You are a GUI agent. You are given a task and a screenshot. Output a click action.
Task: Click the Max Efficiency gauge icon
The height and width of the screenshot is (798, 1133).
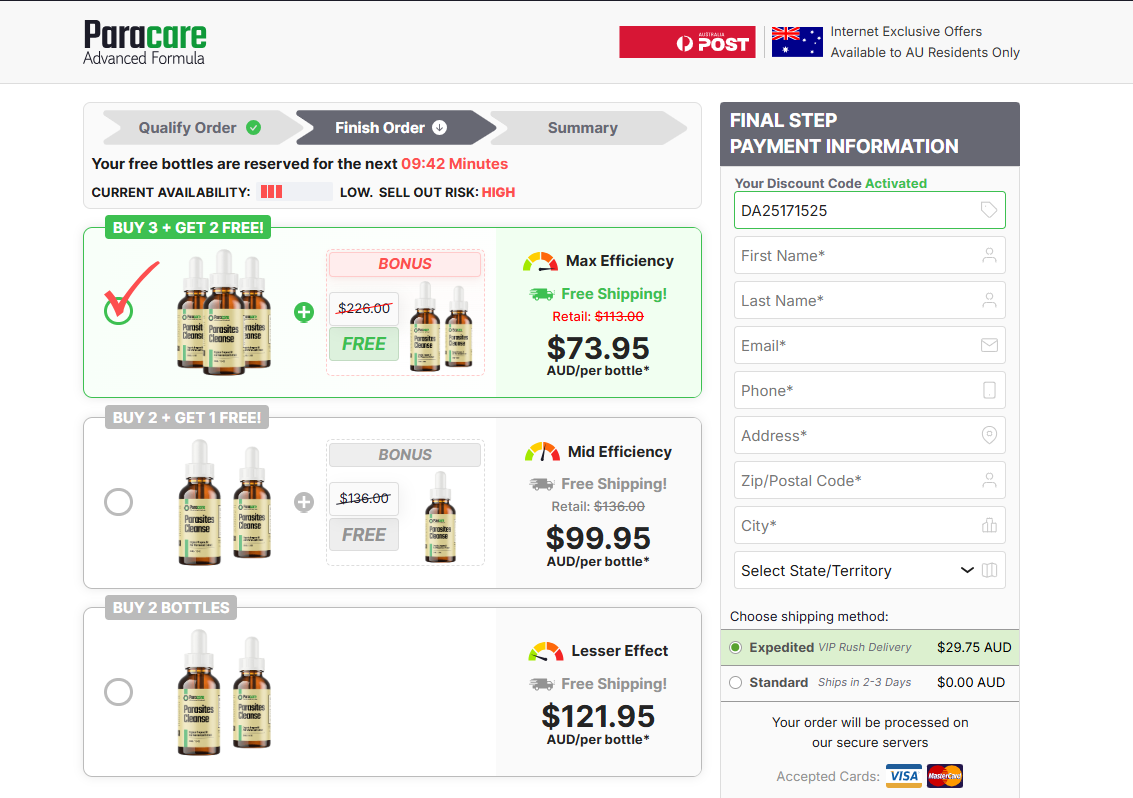point(541,261)
